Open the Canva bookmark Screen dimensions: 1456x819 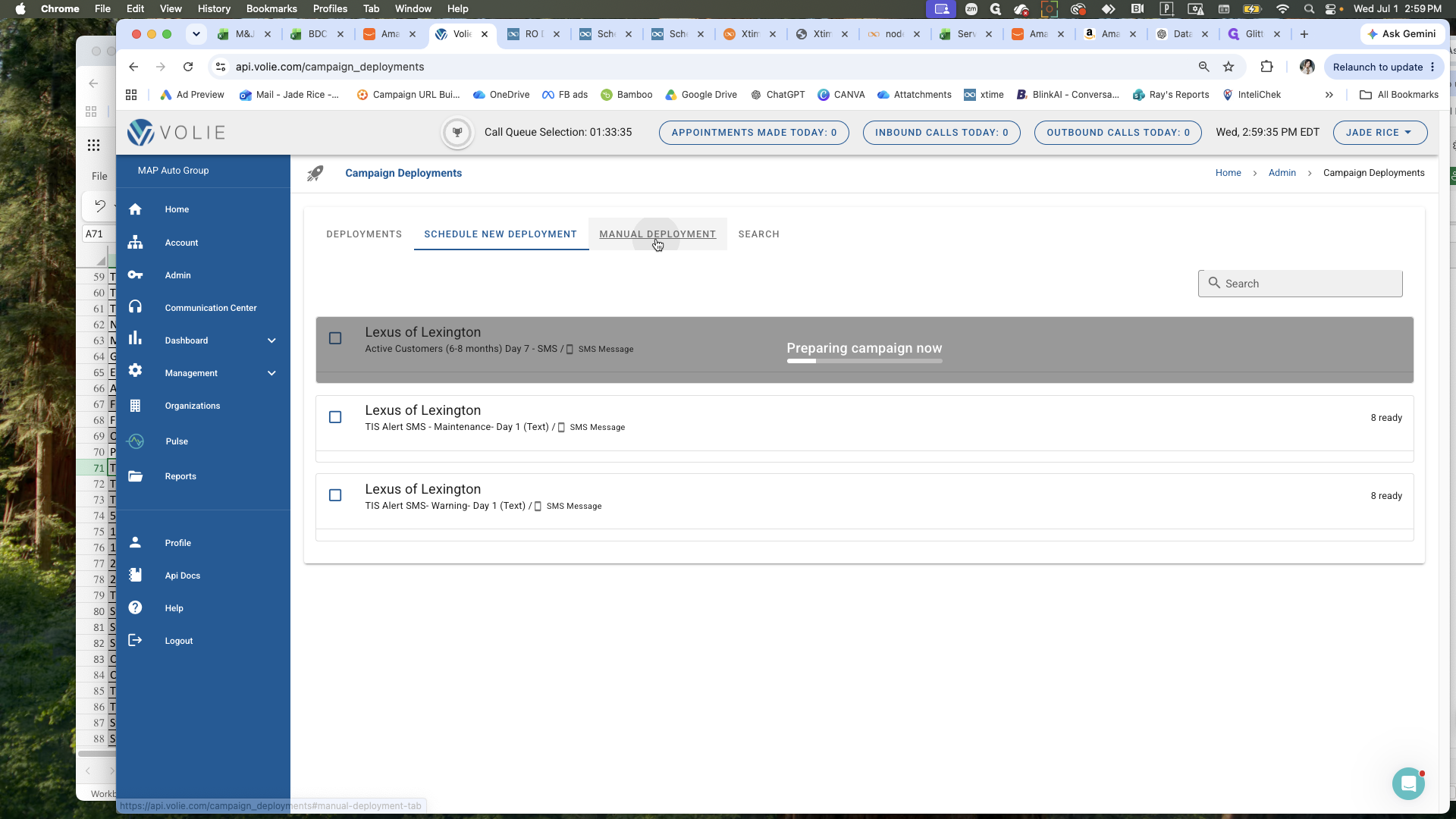point(841,95)
